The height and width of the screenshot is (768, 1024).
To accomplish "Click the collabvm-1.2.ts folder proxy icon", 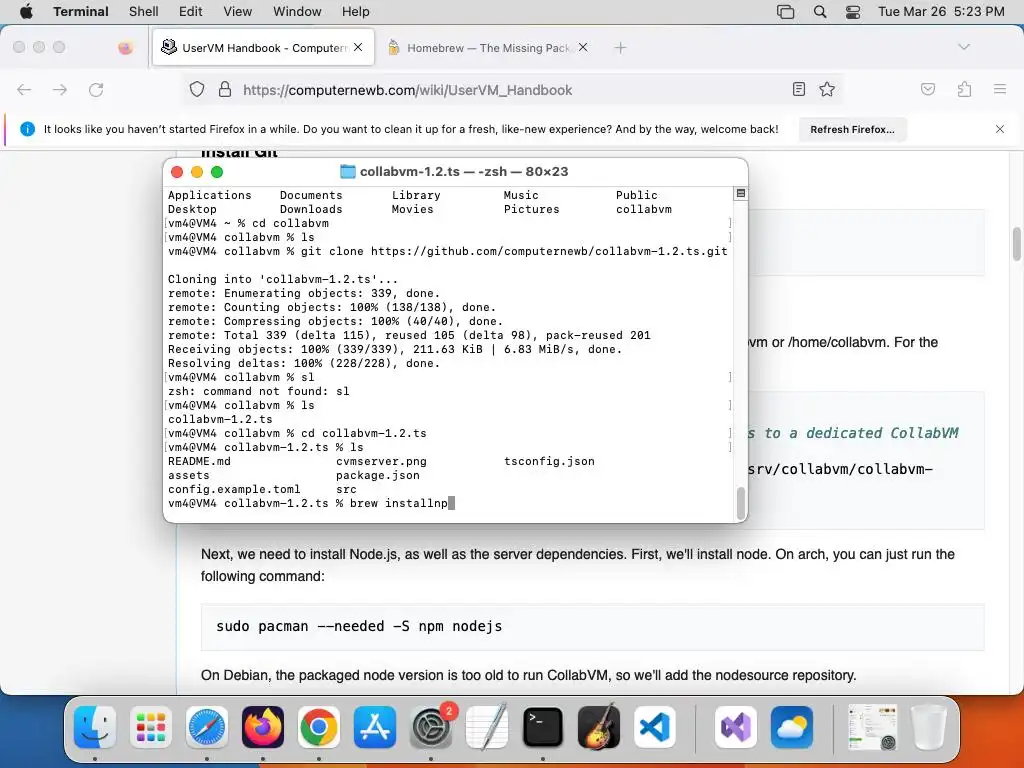I will click(348, 172).
